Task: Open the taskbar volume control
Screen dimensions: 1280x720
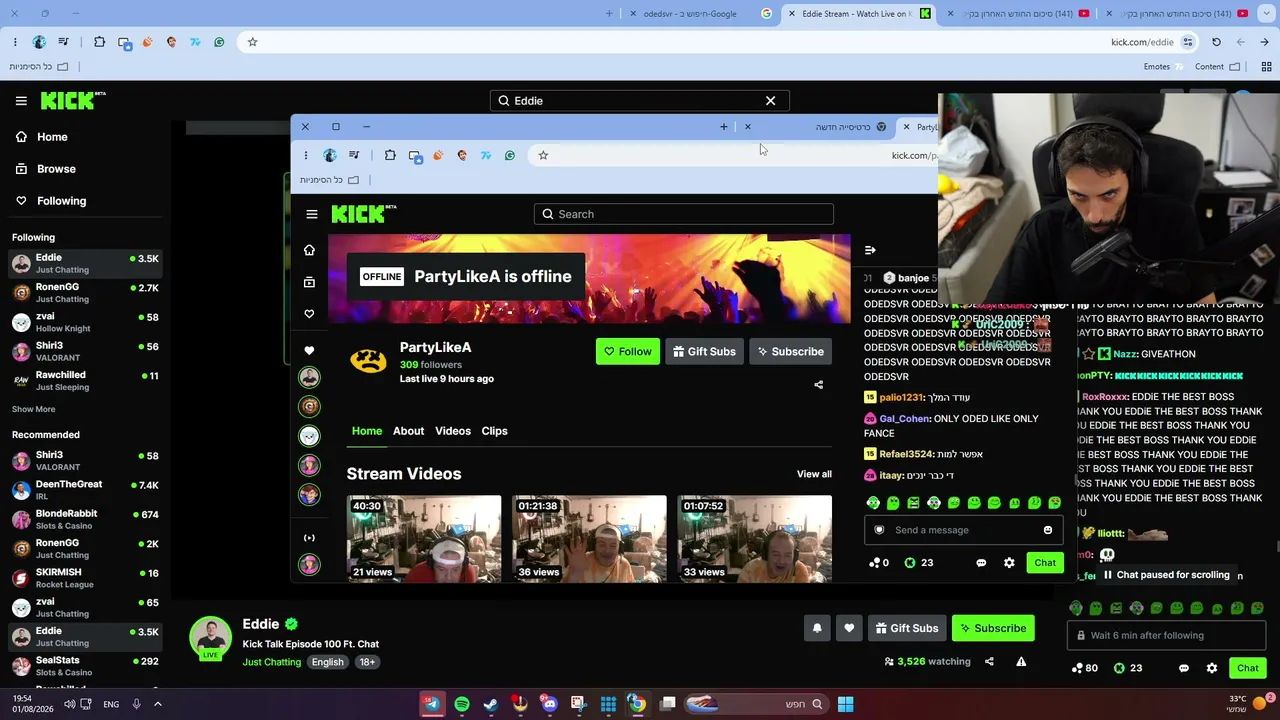Action: tap(69, 704)
